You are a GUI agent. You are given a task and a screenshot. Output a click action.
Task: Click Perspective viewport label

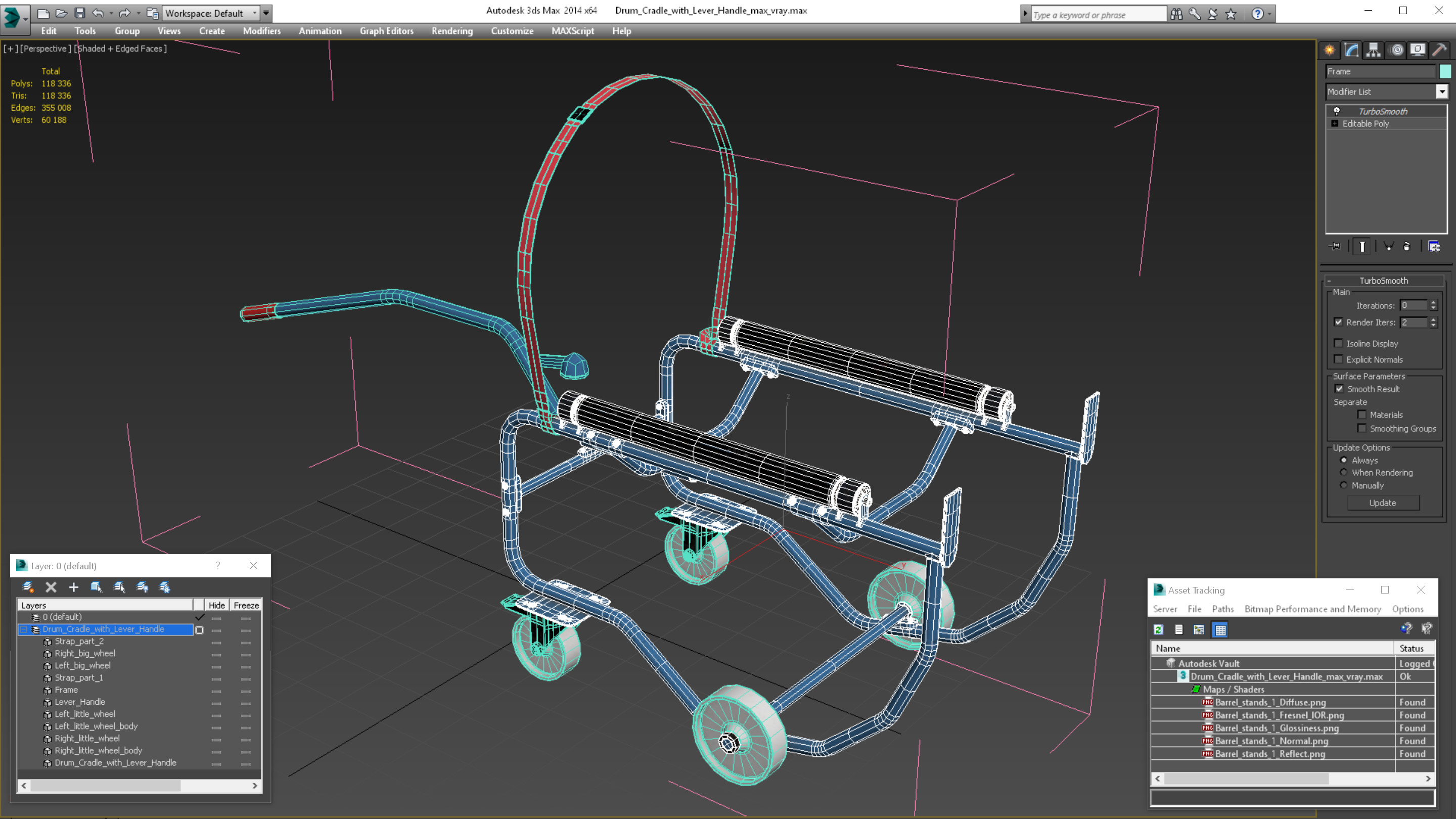[46, 49]
